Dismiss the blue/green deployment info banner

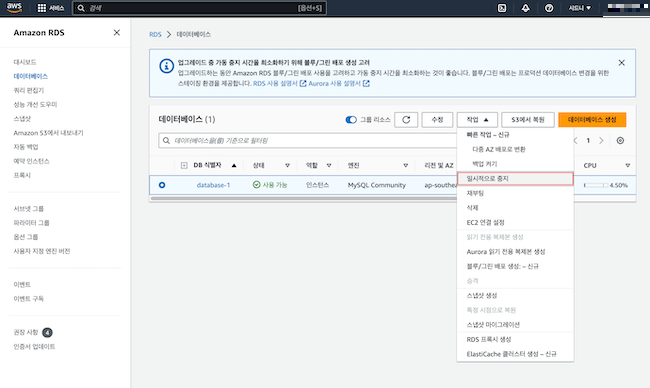click(x=621, y=63)
